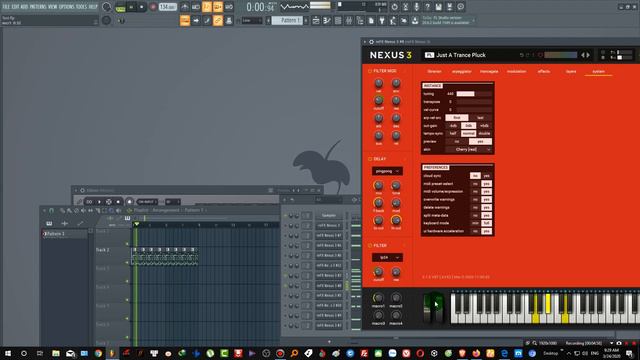Set tempo sync to half
Viewport: 640px width, 360px height.
453,133
